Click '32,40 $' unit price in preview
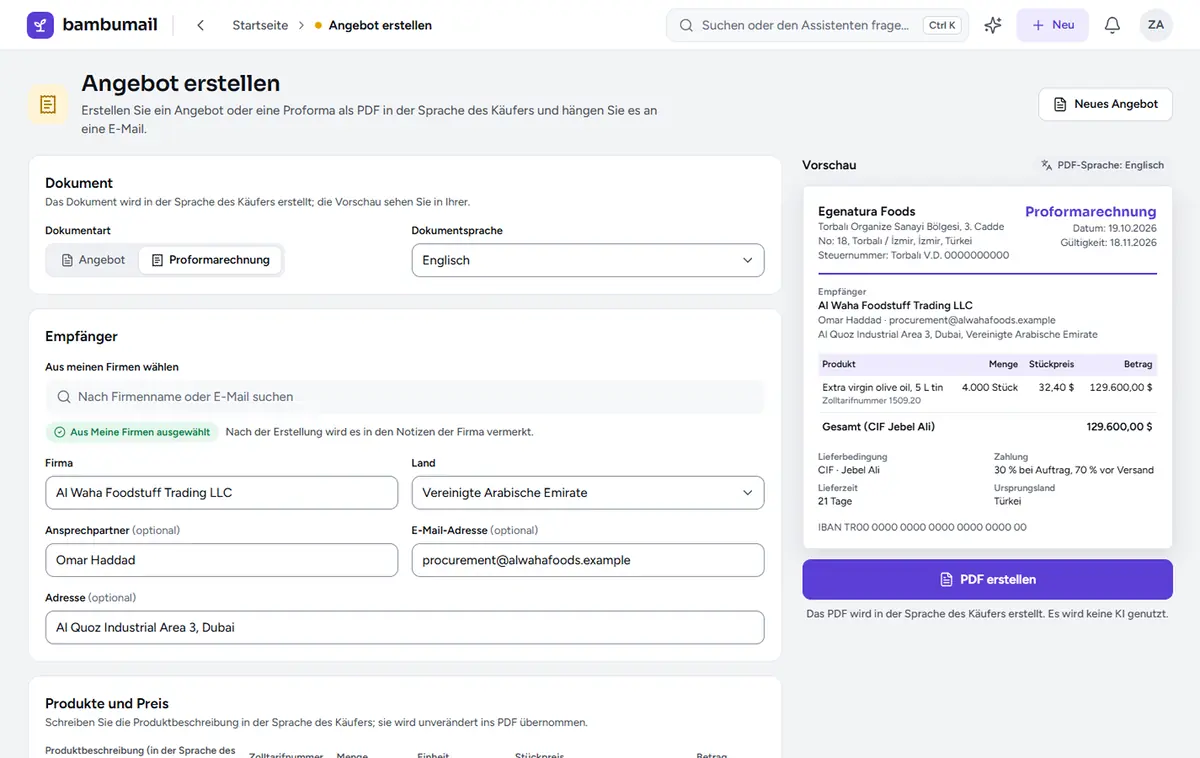 tap(1057, 387)
